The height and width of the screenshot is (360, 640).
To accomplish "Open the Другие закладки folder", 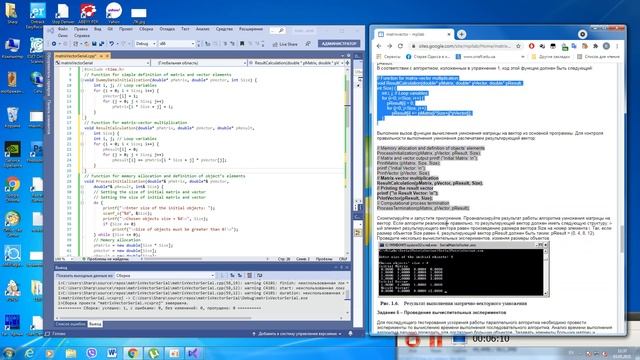I will [551, 57].
